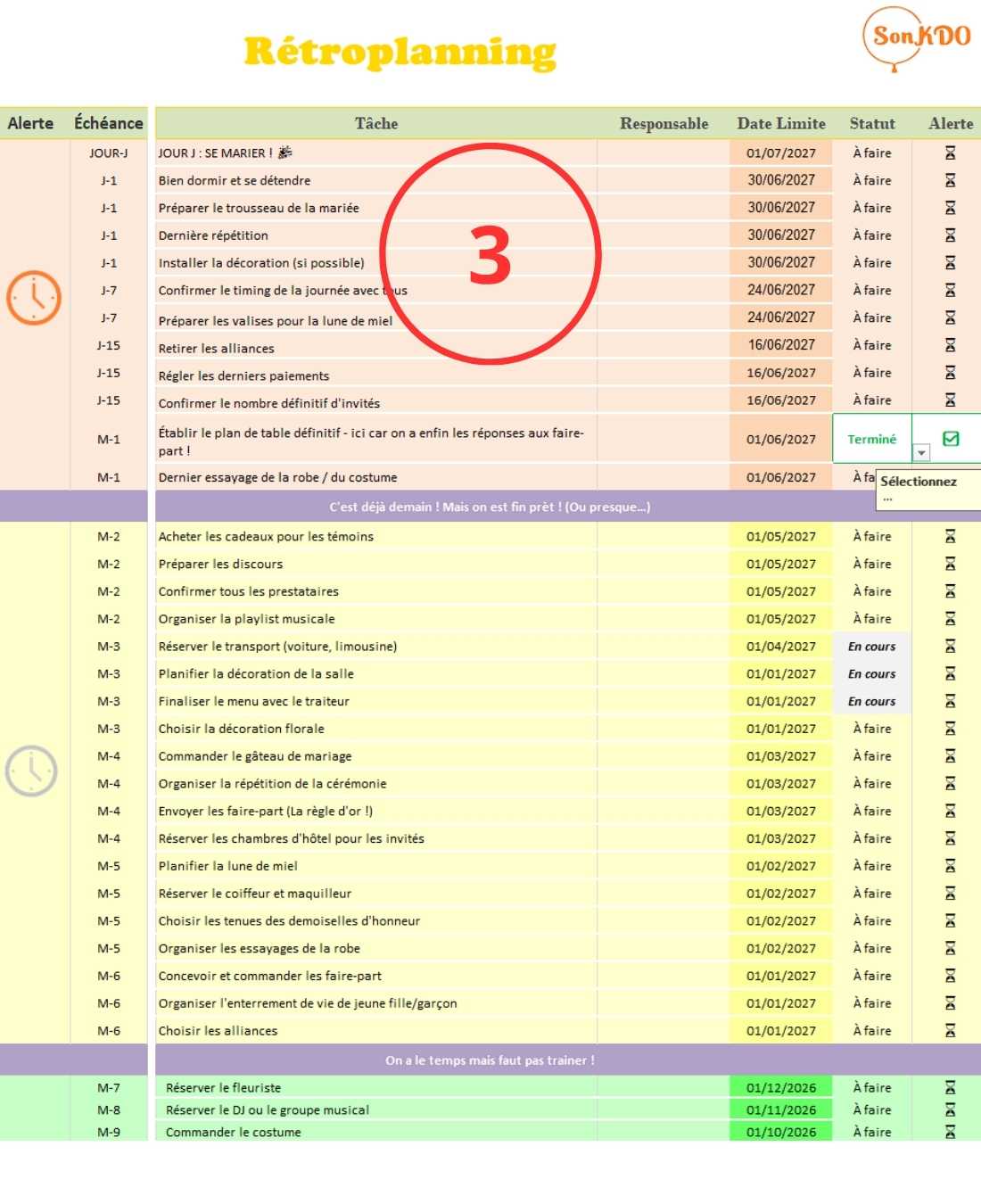Click the Date Limite column header

click(x=780, y=123)
